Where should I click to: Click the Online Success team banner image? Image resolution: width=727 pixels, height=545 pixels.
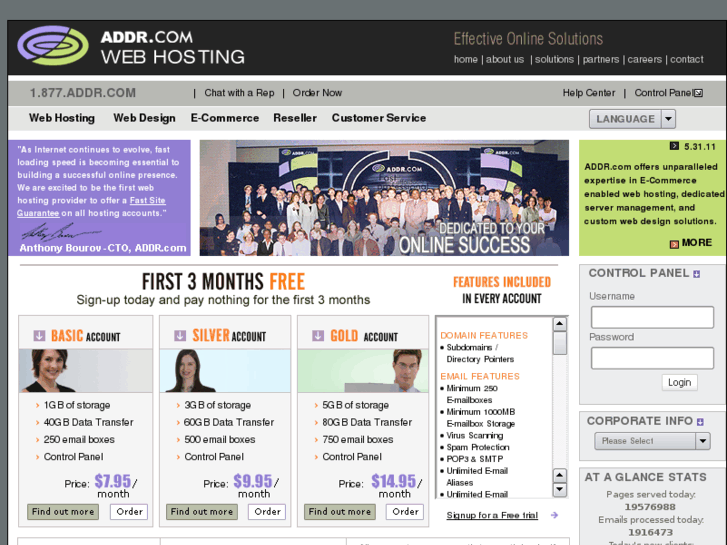click(384, 198)
